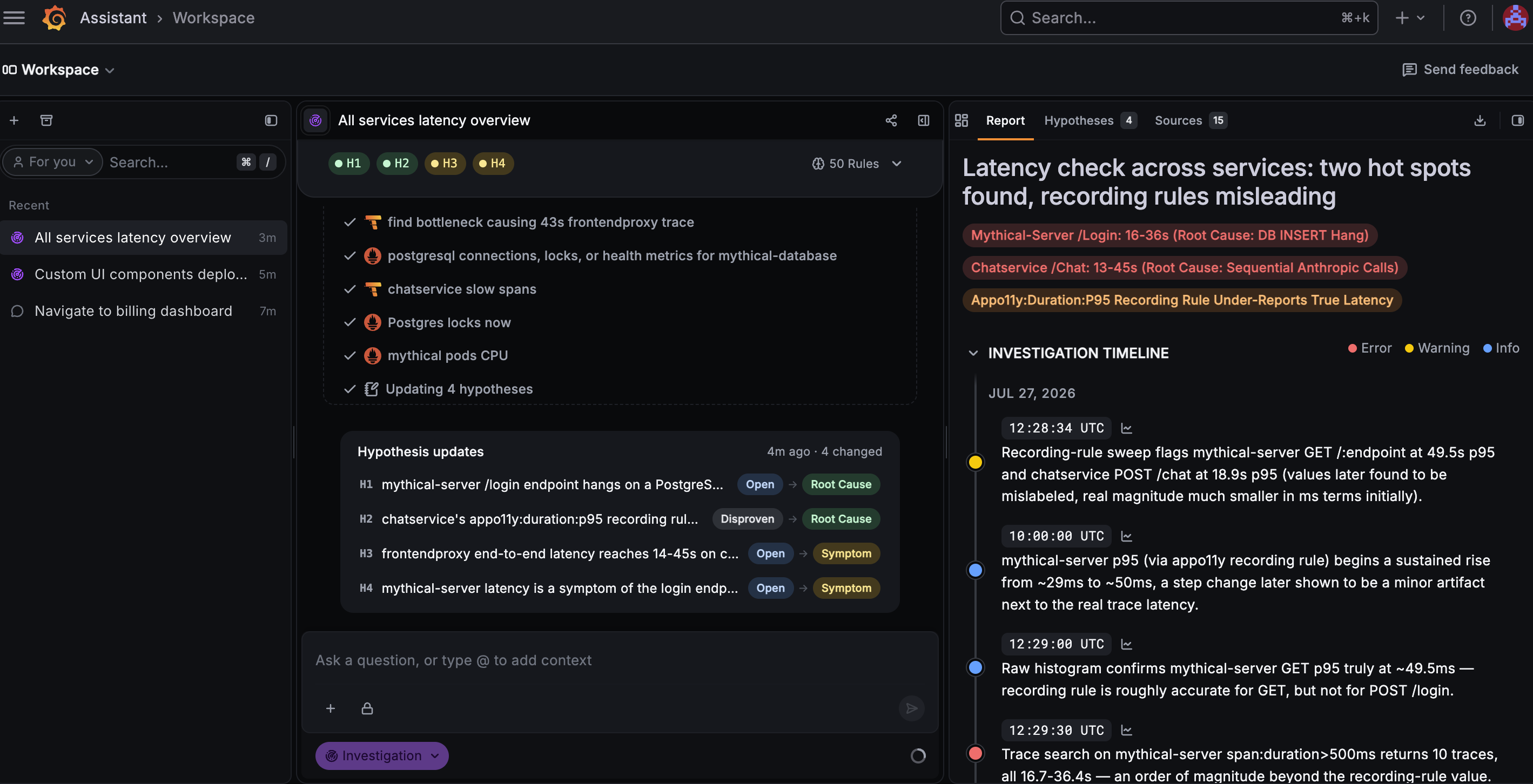Collapse the Investigation Timeline section
The width and height of the screenshot is (1533, 784).
pos(973,353)
